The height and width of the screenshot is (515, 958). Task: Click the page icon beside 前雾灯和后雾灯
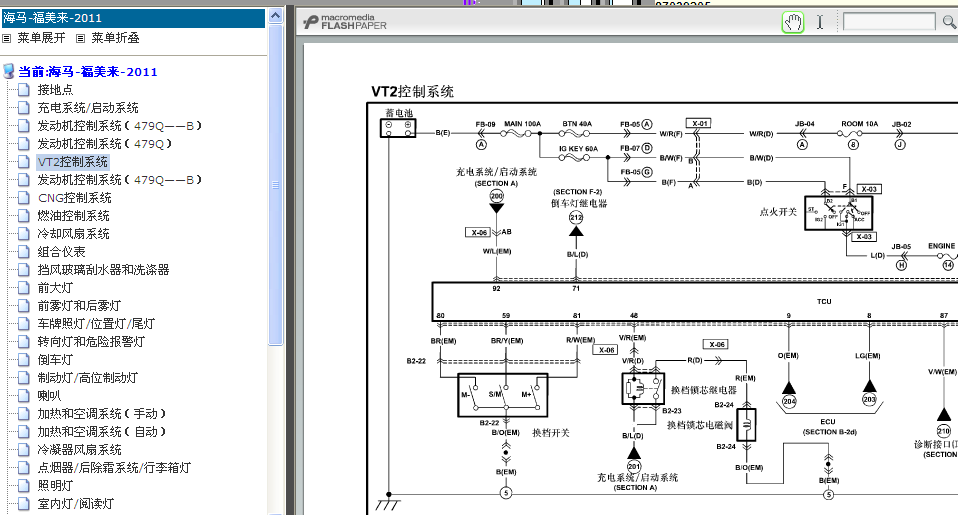click(x=24, y=306)
